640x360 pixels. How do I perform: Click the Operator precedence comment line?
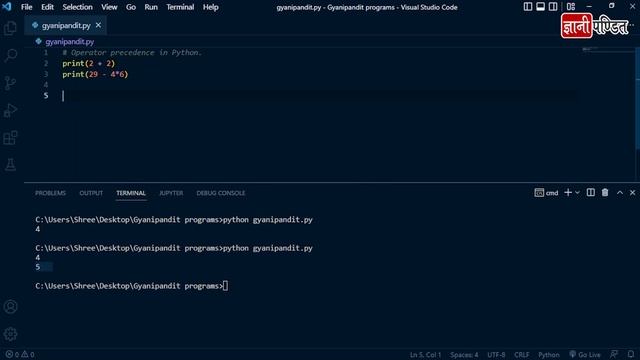132,52
